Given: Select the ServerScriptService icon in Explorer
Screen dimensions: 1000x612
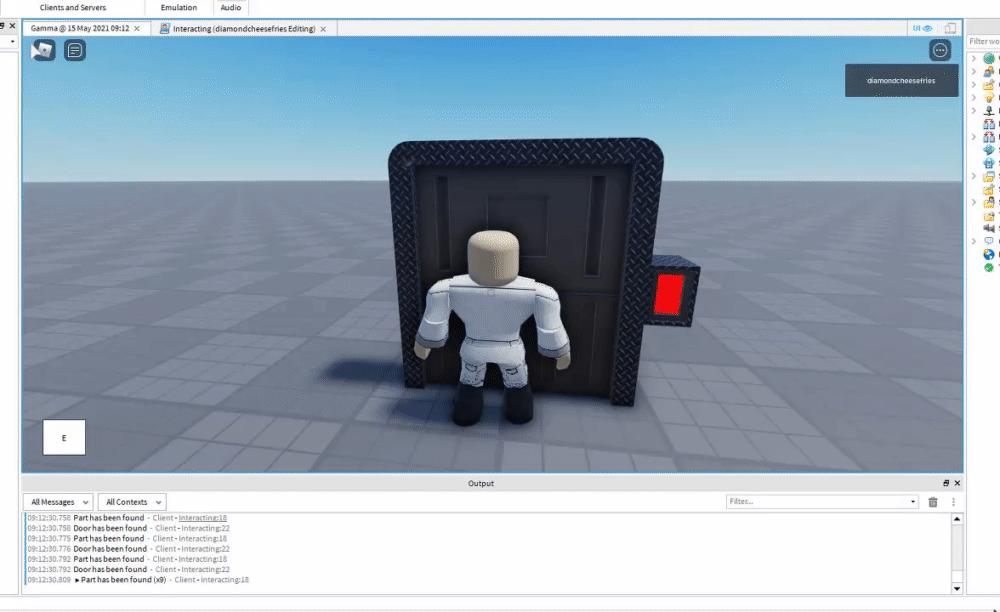Looking at the screenshot, I should pyautogui.click(x=989, y=150).
